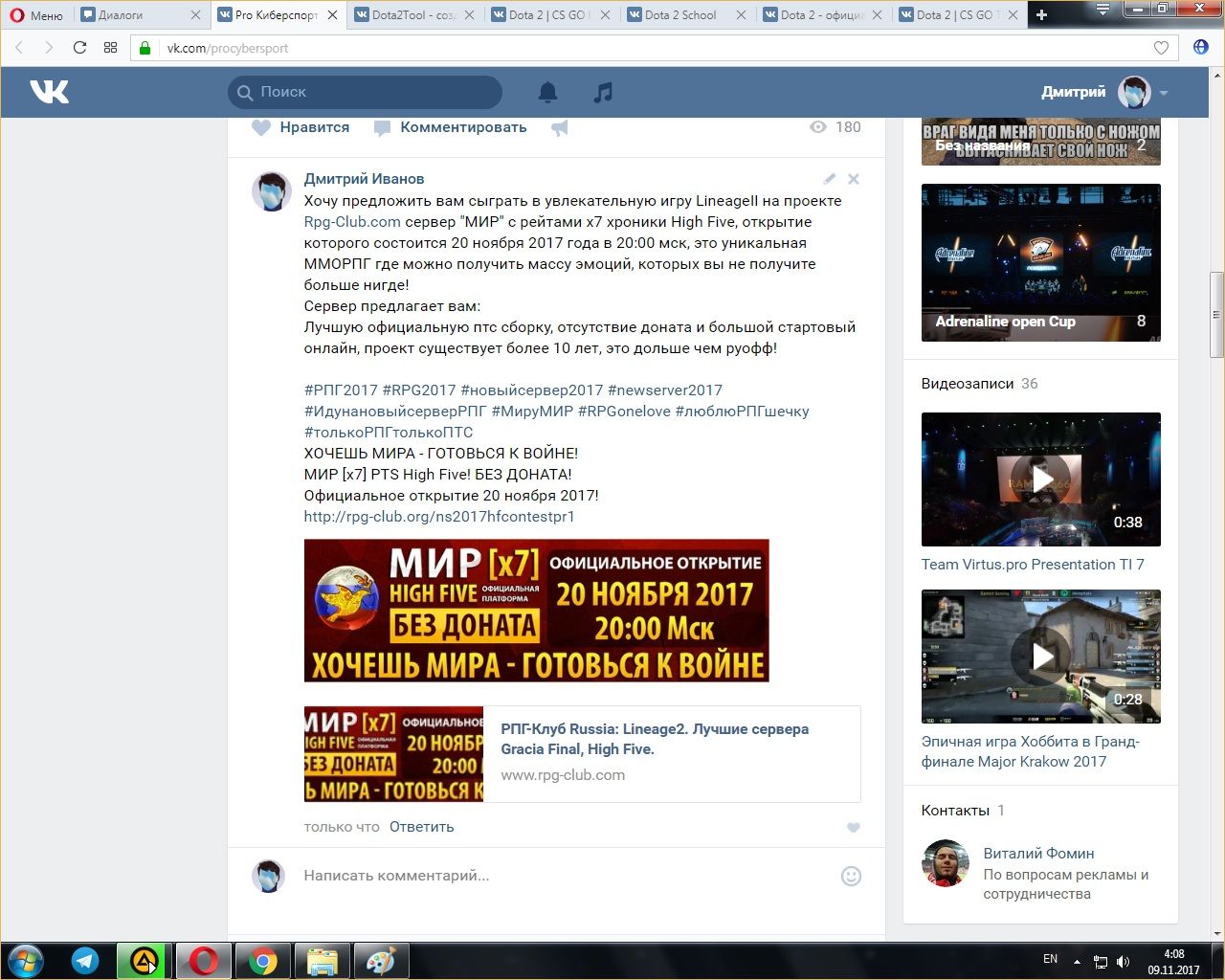1225x980 pixels.
Task: Click the user avatar in the VK header
Action: [x=1135, y=93]
